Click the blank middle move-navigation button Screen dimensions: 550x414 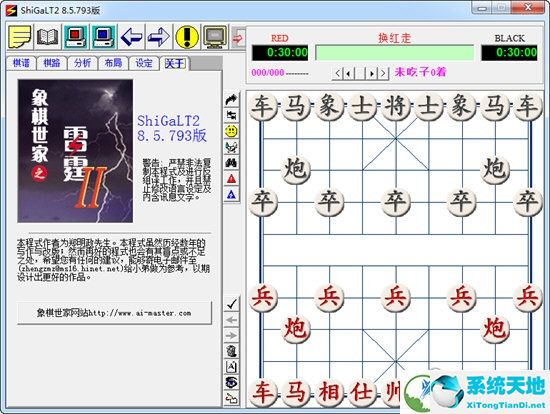(360, 73)
